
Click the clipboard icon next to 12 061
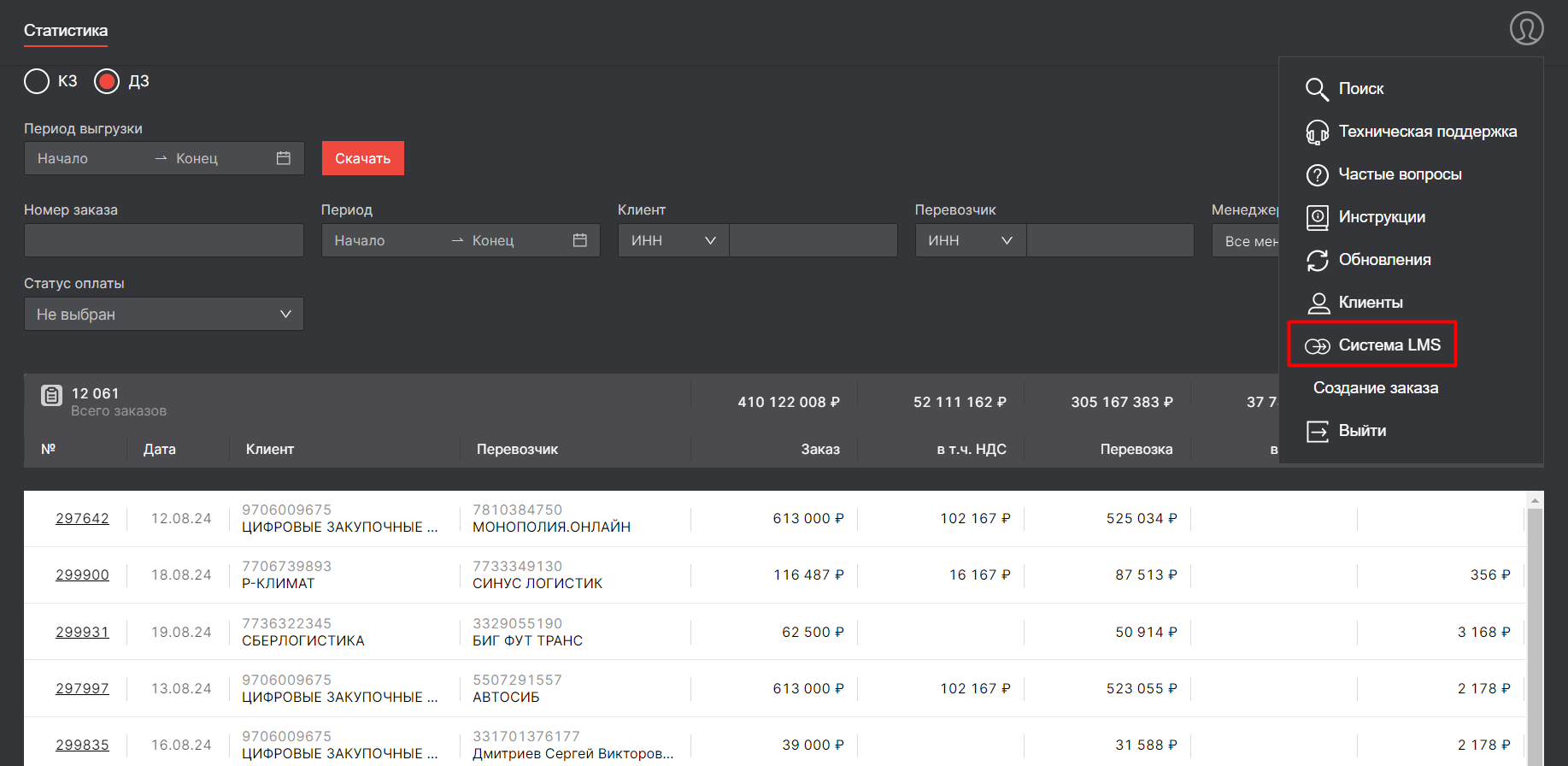[x=51, y=395]
